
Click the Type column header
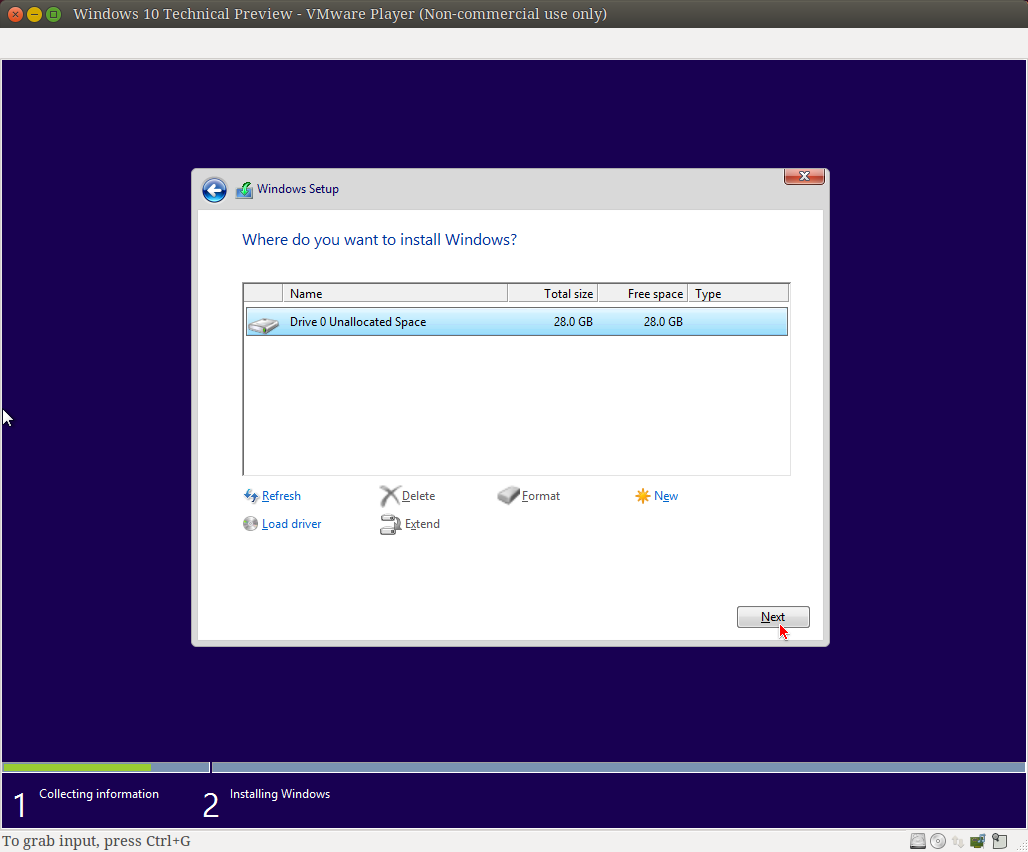coord(739,294)
